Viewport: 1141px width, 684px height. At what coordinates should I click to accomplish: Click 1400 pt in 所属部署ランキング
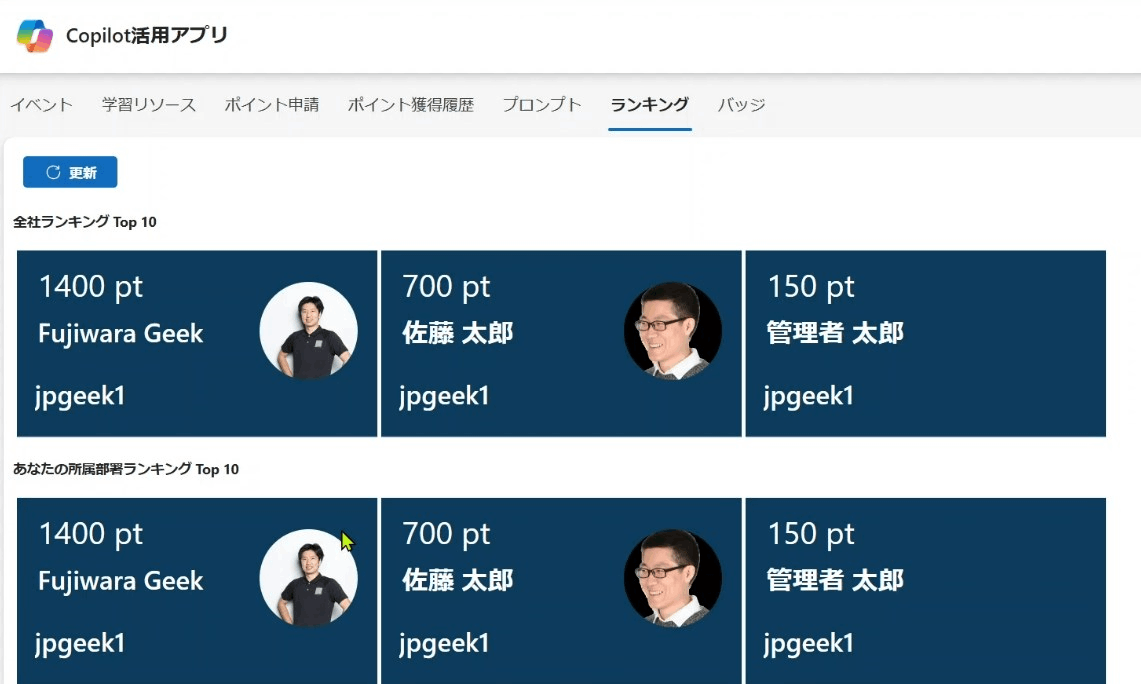tap(91, 534)
